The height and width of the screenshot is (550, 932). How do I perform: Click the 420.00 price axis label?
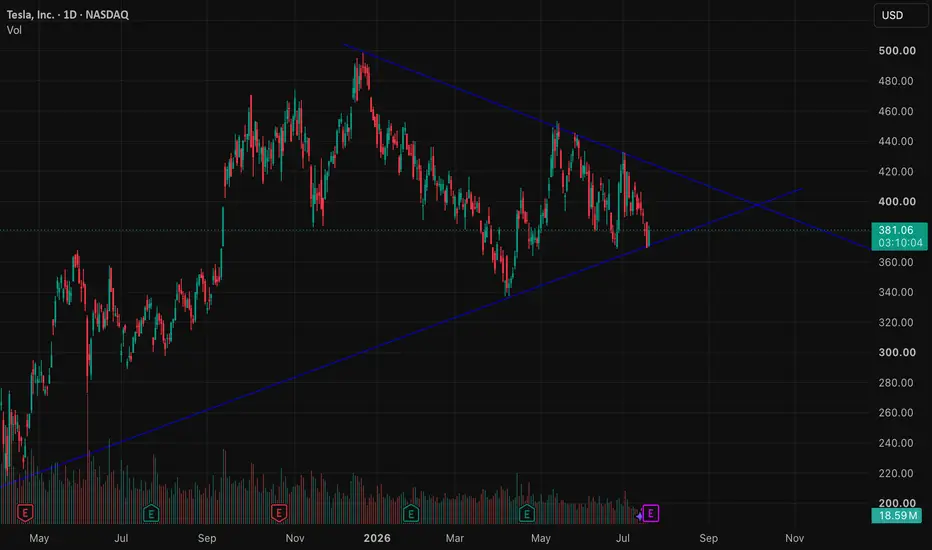[x=896, y=172]
